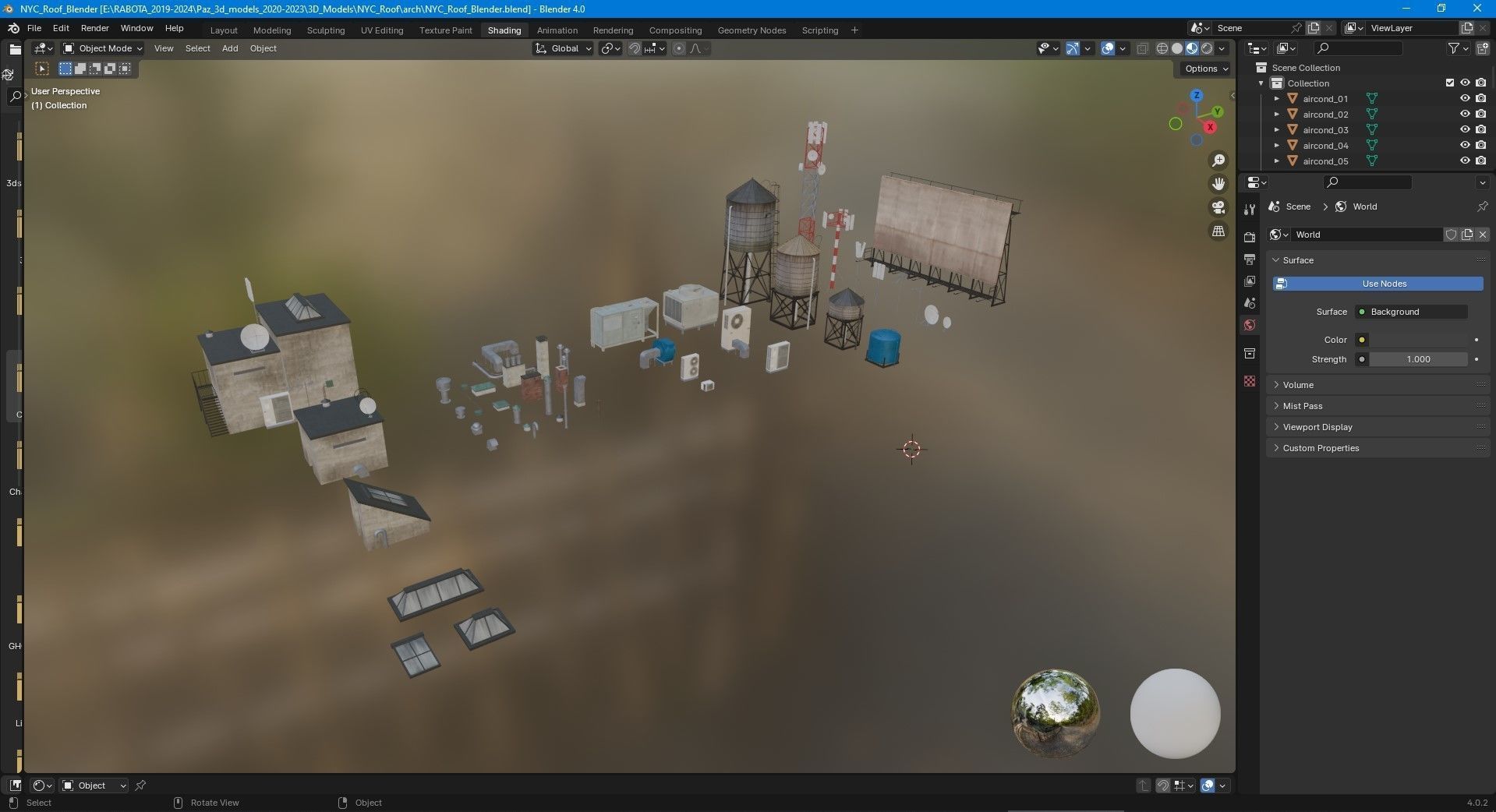Open the Output properties tab
Image resolution: width=1496 pixels, height=812 pixels.
tap(1250, 259)
